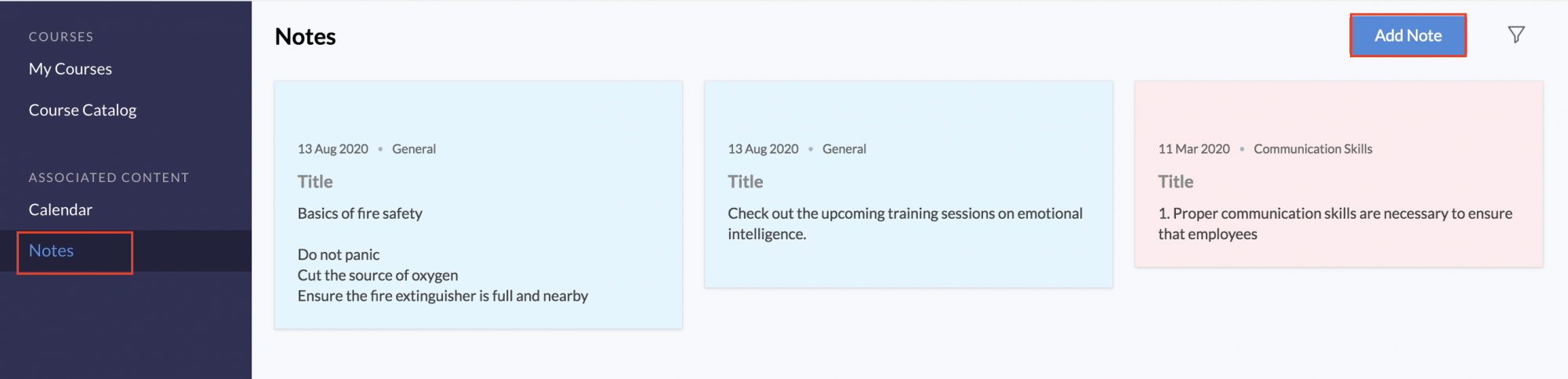Click Title heading of middle blue note

click(x=746, y=181)
